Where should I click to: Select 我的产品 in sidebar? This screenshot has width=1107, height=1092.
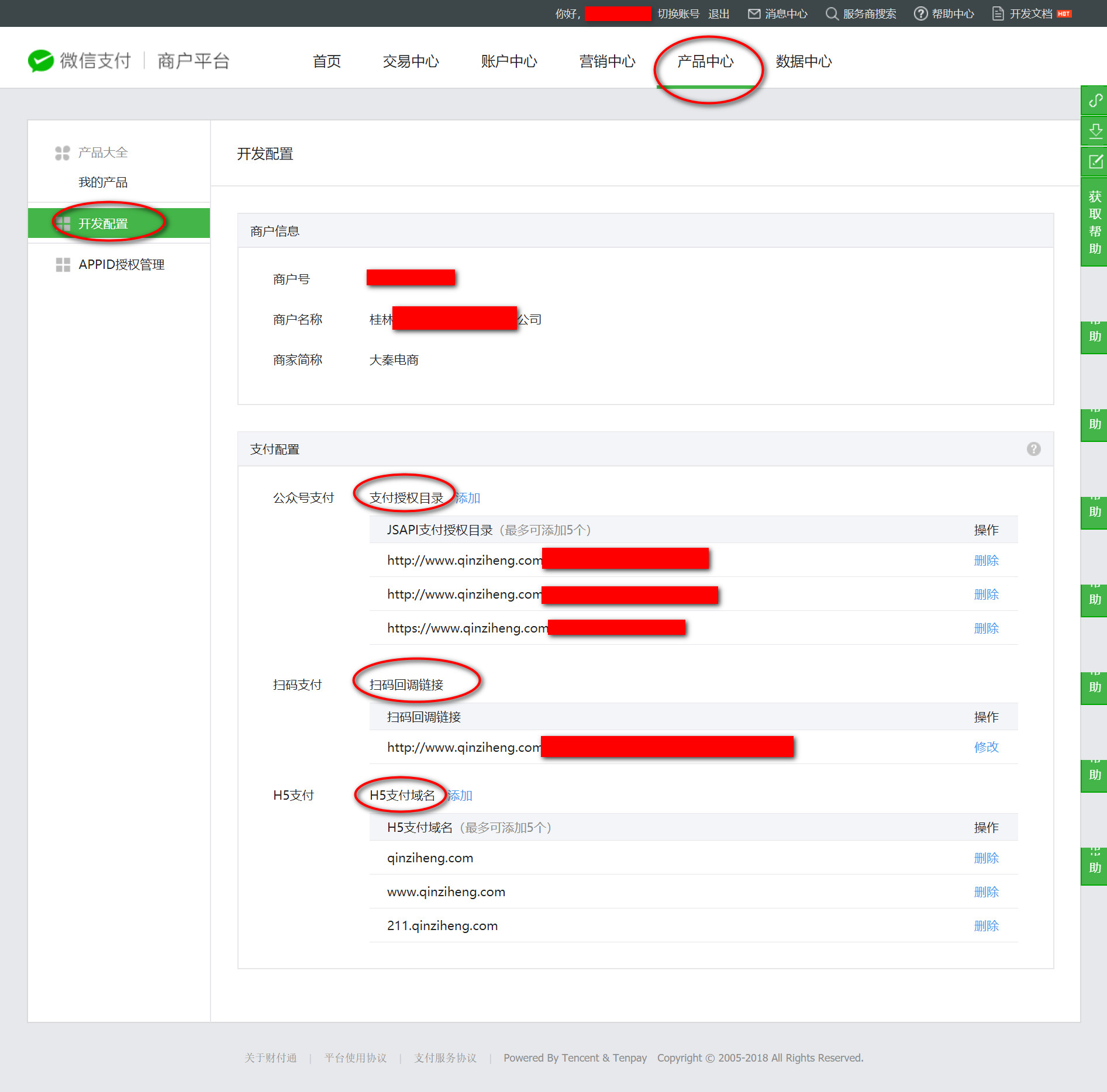(x=103, y=182)
